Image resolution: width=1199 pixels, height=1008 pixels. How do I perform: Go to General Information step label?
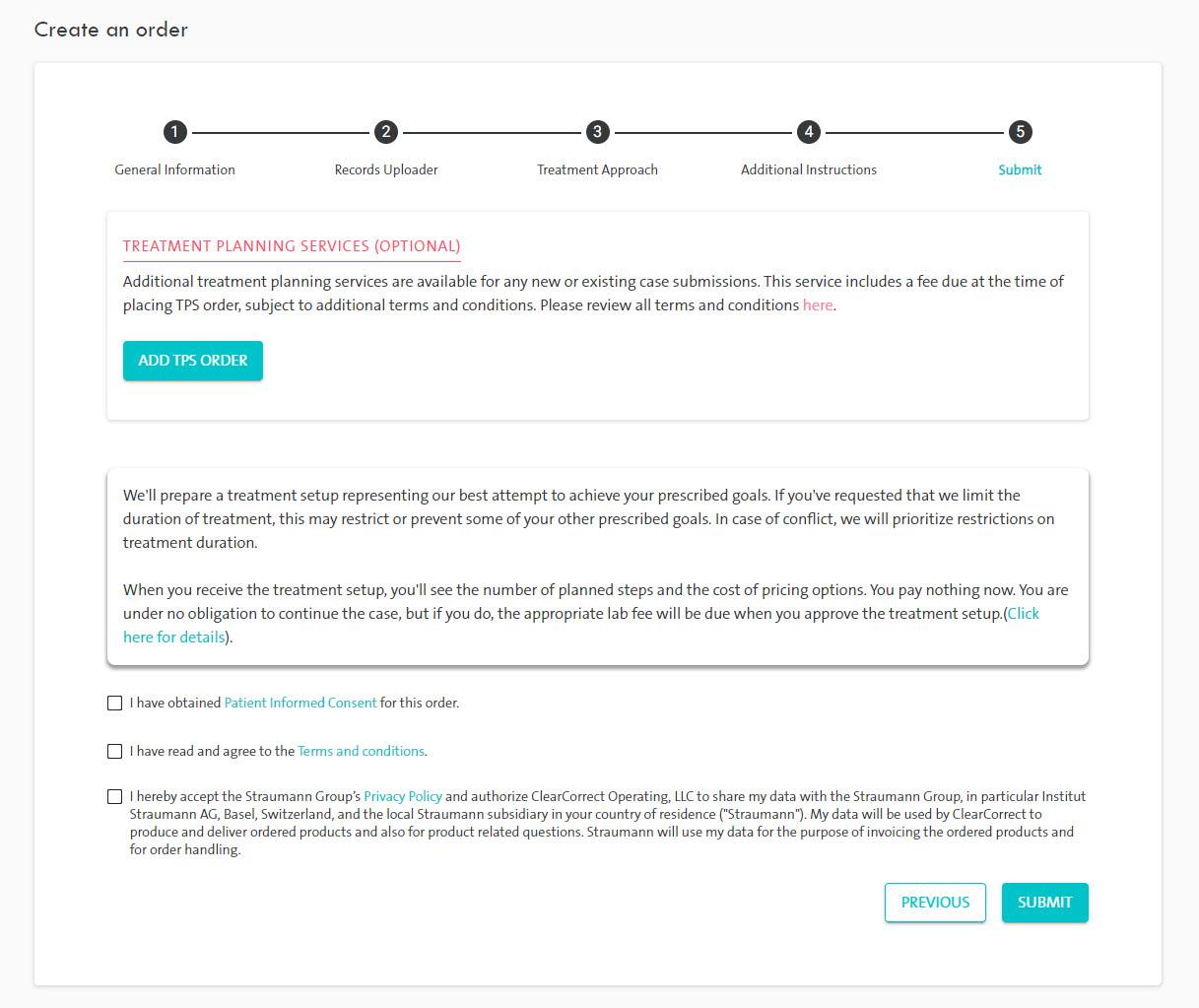[x=174, y=169]
